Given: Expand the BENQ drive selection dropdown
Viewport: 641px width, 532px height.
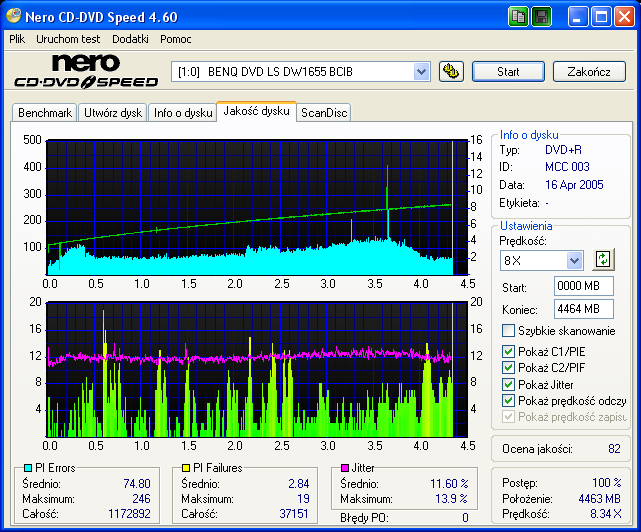Looking at the screenshot, I should click(x=421, y=72).
